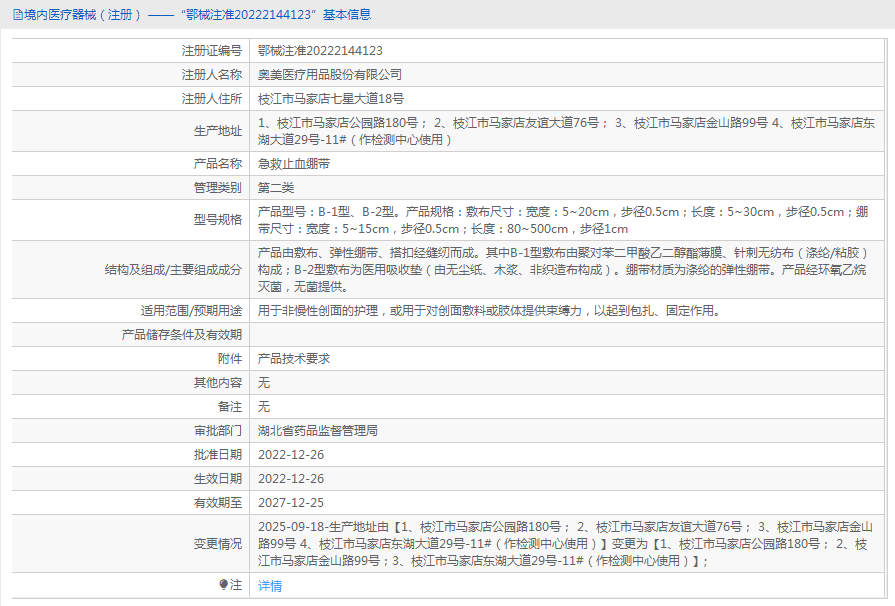Click the 注册人名称 label

[212, 75]
